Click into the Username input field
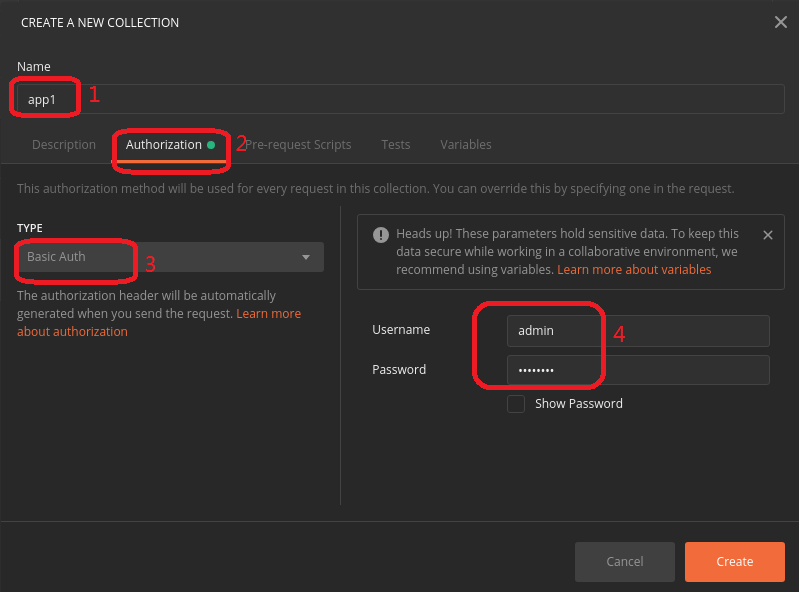Screen dimensions: 799x592 pyautogui.click(x=637, y=330)
